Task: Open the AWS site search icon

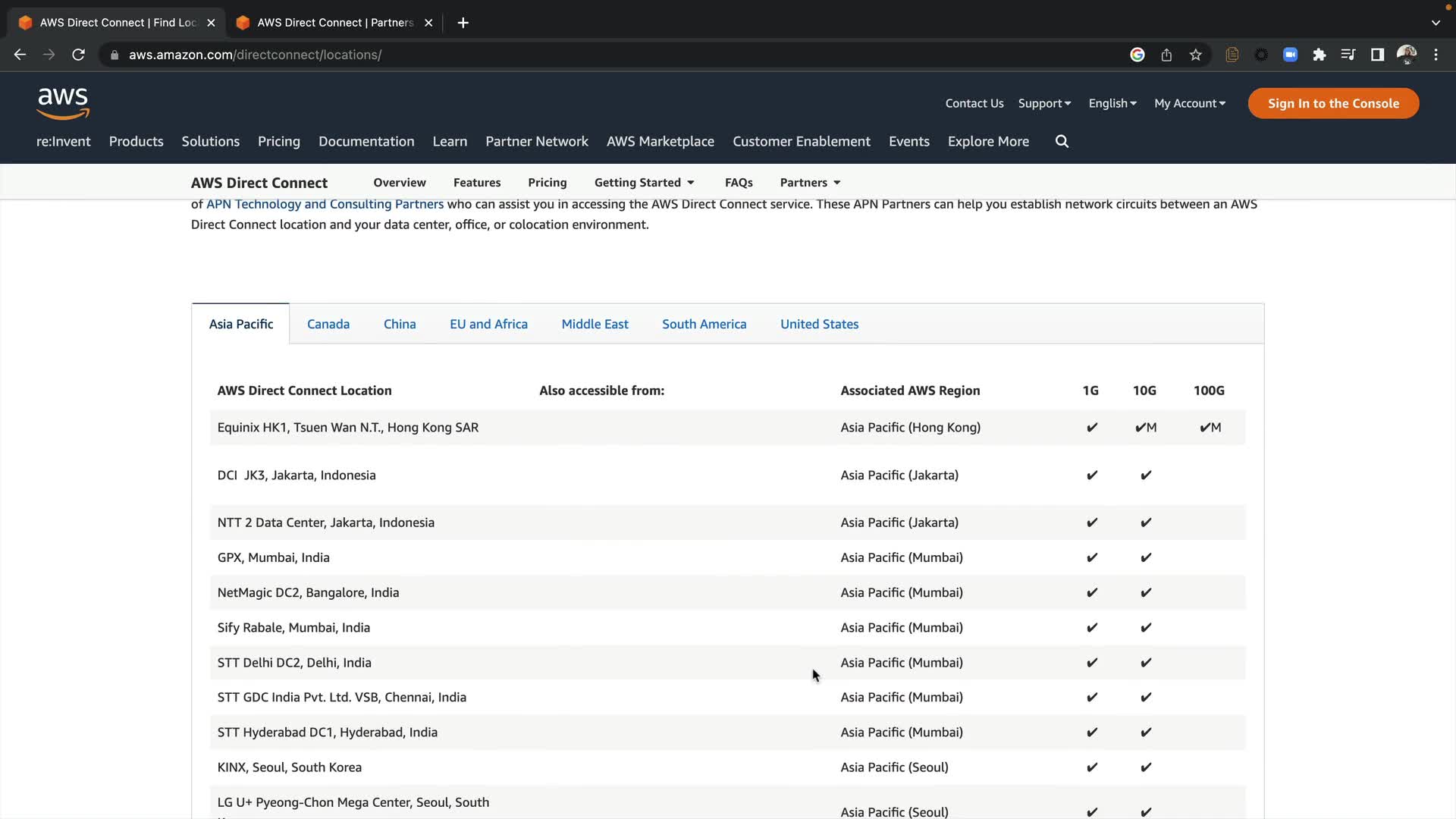Action: [x=1062, y=141]
